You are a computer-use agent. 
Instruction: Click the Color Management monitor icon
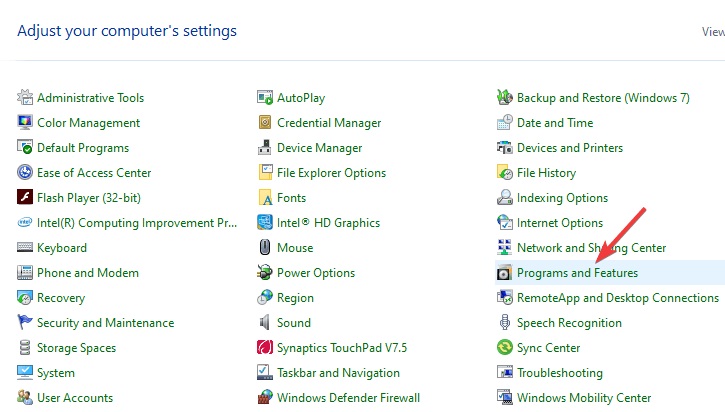25,123
